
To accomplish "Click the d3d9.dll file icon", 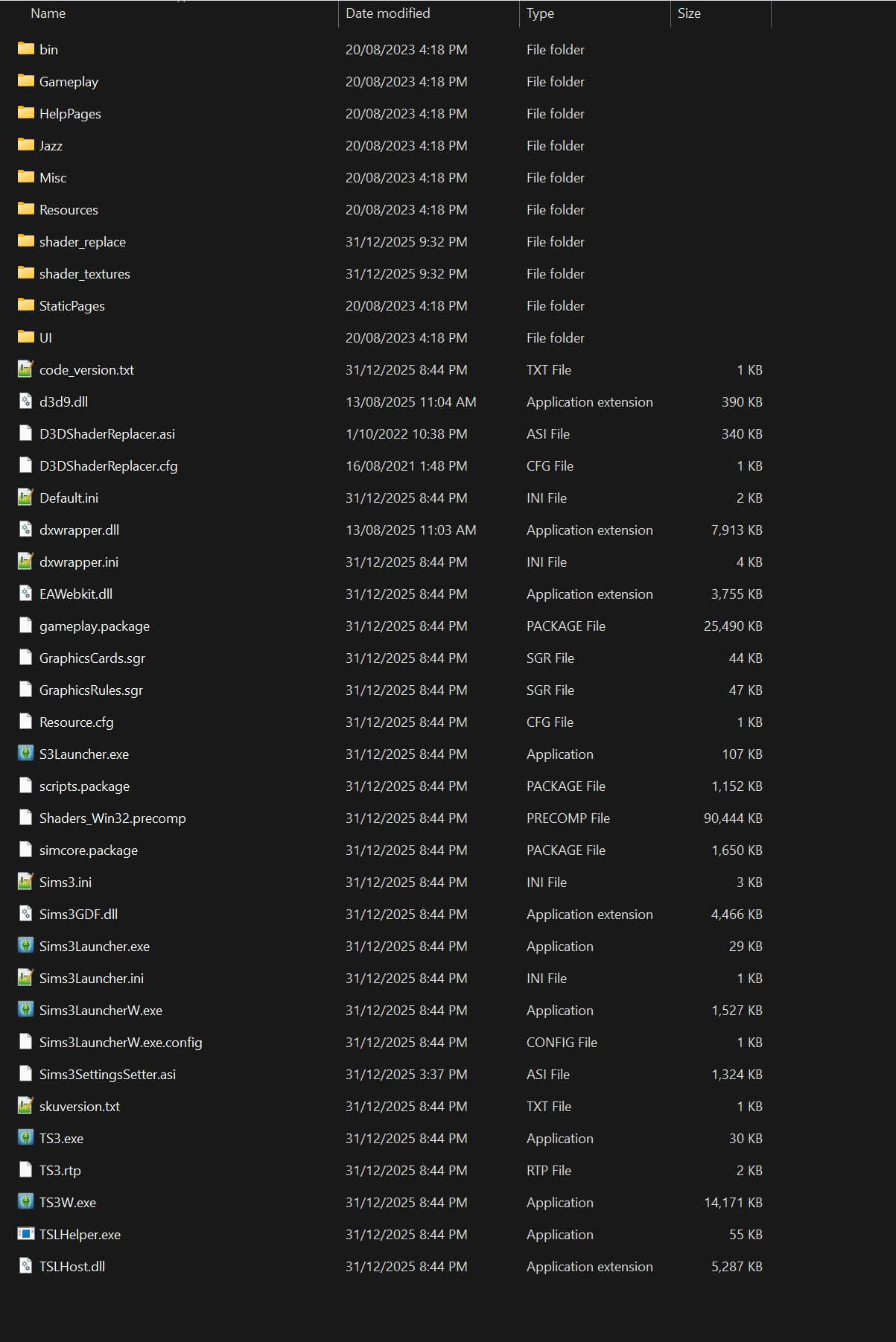I will (x=26, y=401).
